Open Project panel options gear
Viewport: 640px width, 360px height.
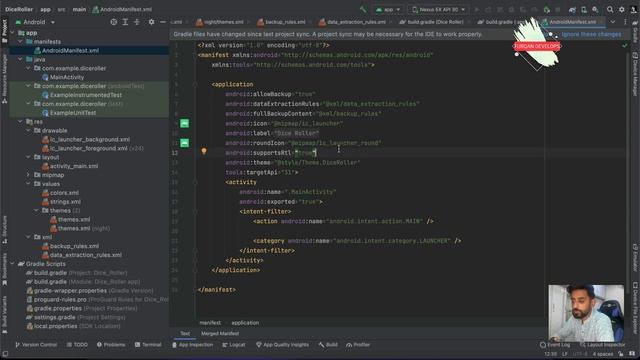pos(151,22)
